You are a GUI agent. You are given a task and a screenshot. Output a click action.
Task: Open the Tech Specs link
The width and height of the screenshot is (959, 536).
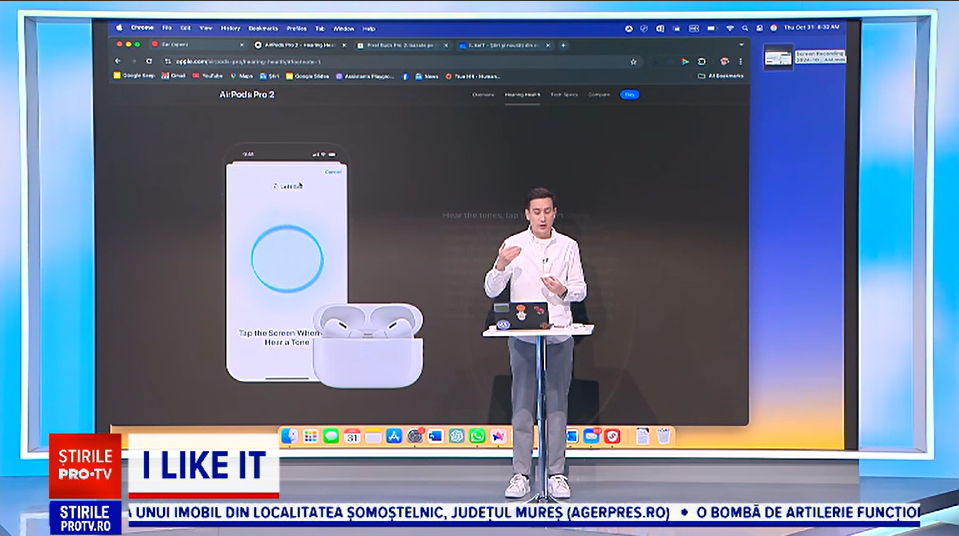pyautogui.click(x=563, y=94)
